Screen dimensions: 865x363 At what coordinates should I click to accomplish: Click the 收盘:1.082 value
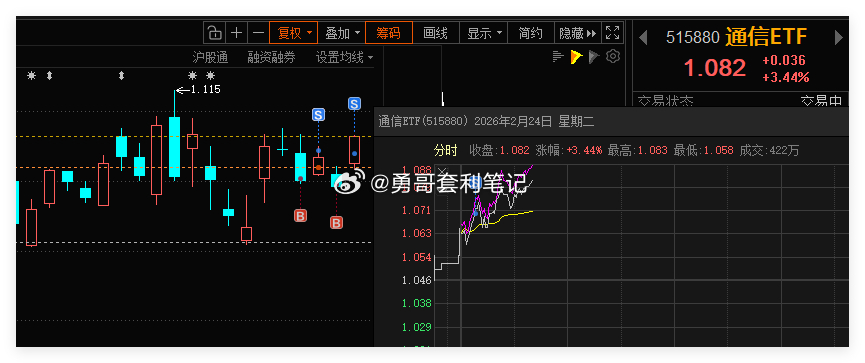tap(499, 150)
